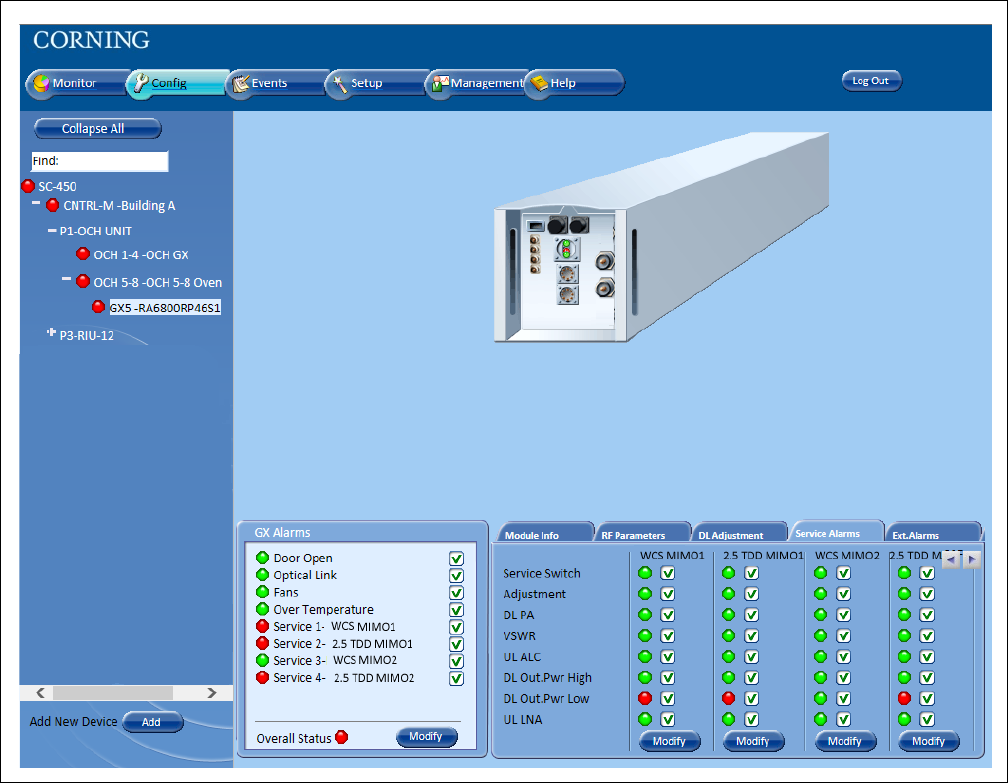Click Add button for new device

click(x=152, y=722)
